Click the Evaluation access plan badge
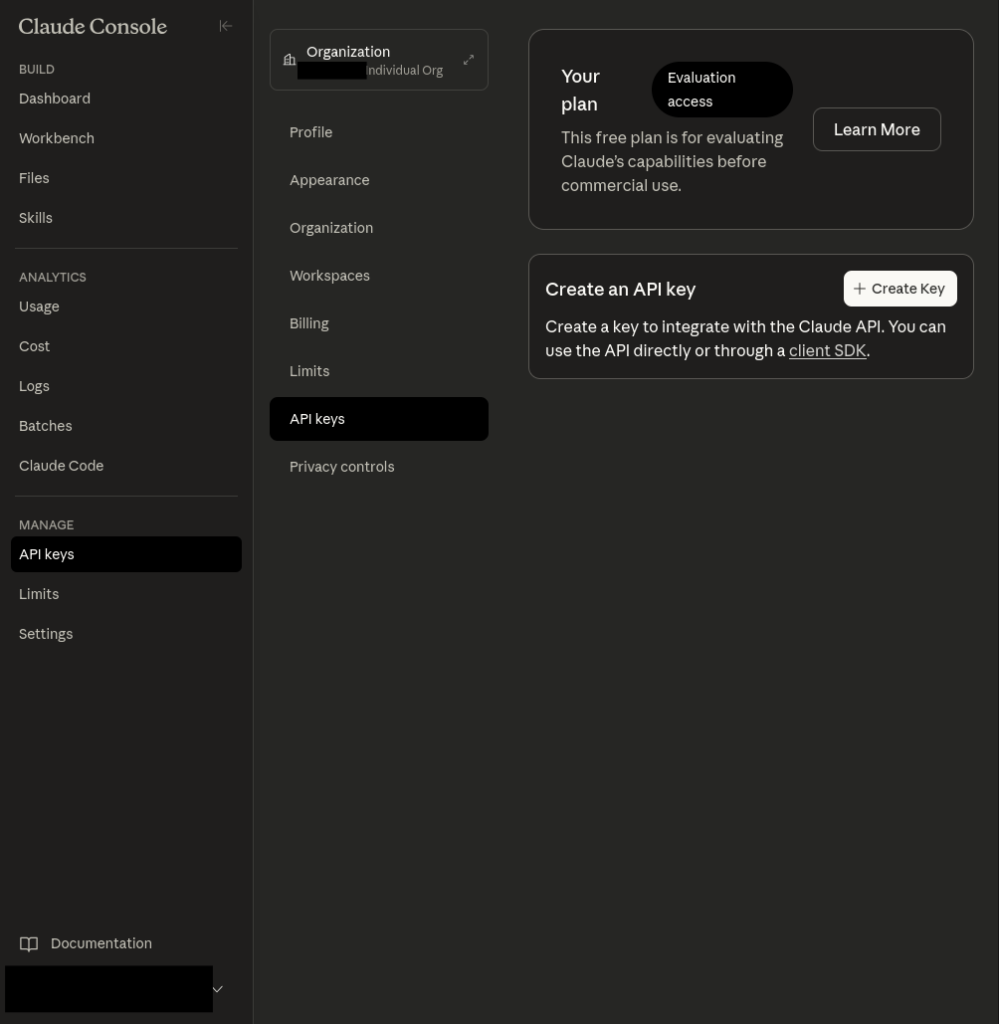The image size is (999, 1024). [721, 90]
